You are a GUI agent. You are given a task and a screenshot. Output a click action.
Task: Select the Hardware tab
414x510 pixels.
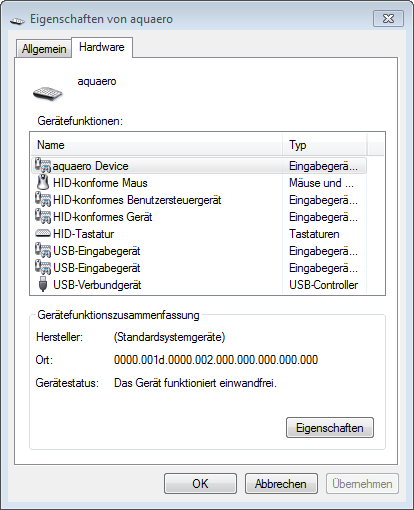(102, 47)
